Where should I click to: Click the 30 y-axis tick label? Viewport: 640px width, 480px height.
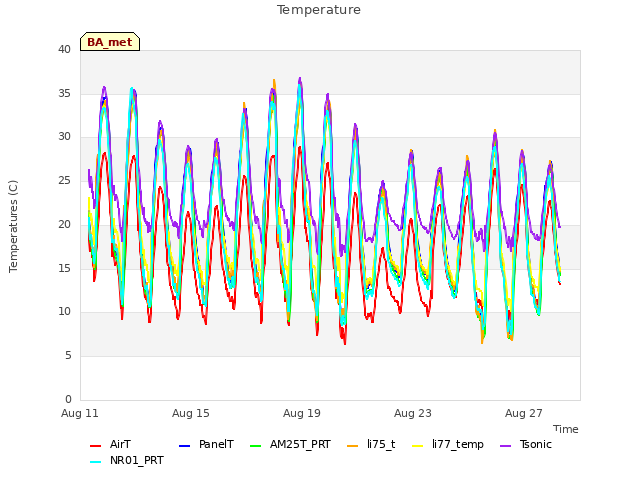64,137
